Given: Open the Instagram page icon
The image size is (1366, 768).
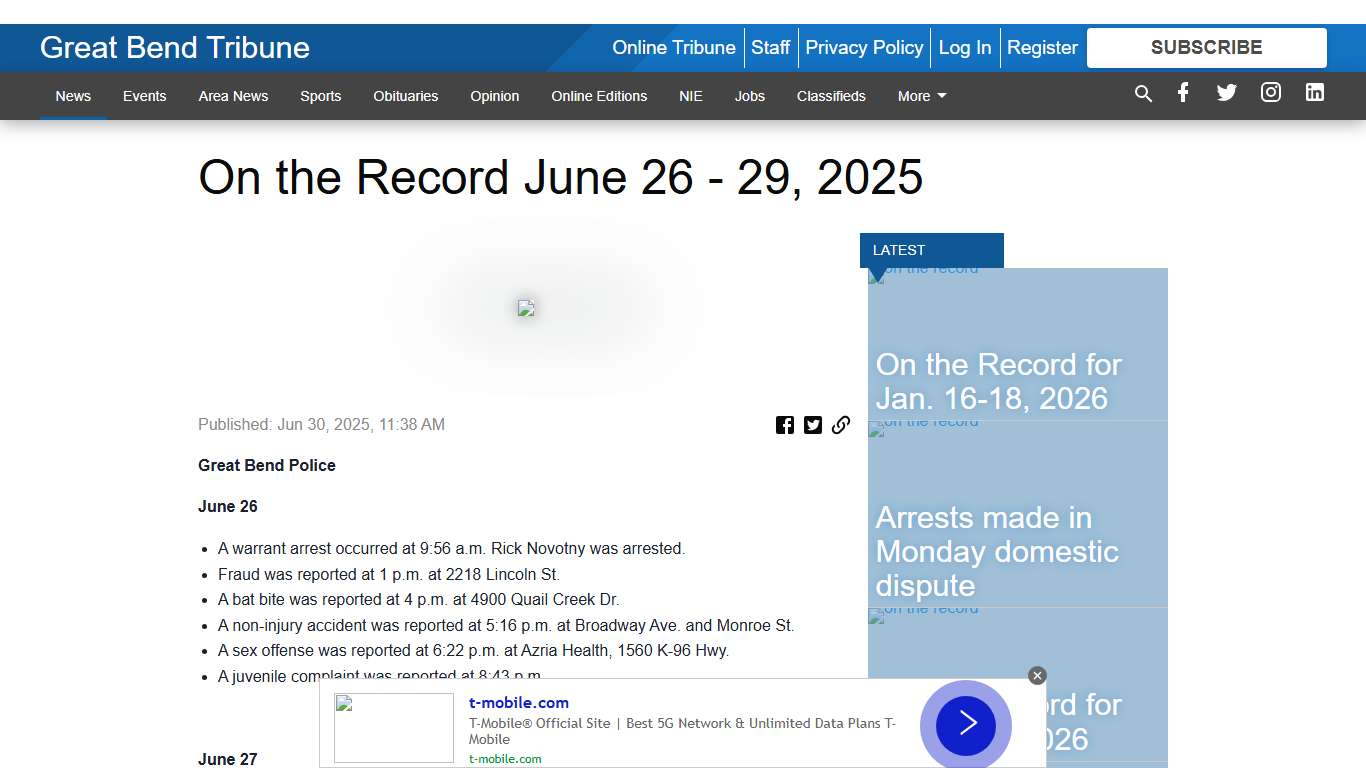Looking at the screenshot, I should tap(1270, 93).
